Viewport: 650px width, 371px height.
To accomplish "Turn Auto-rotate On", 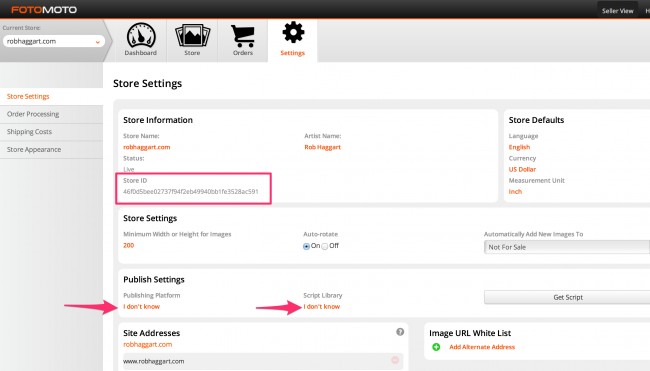I will pyautogui.click(x=306, y=246).
